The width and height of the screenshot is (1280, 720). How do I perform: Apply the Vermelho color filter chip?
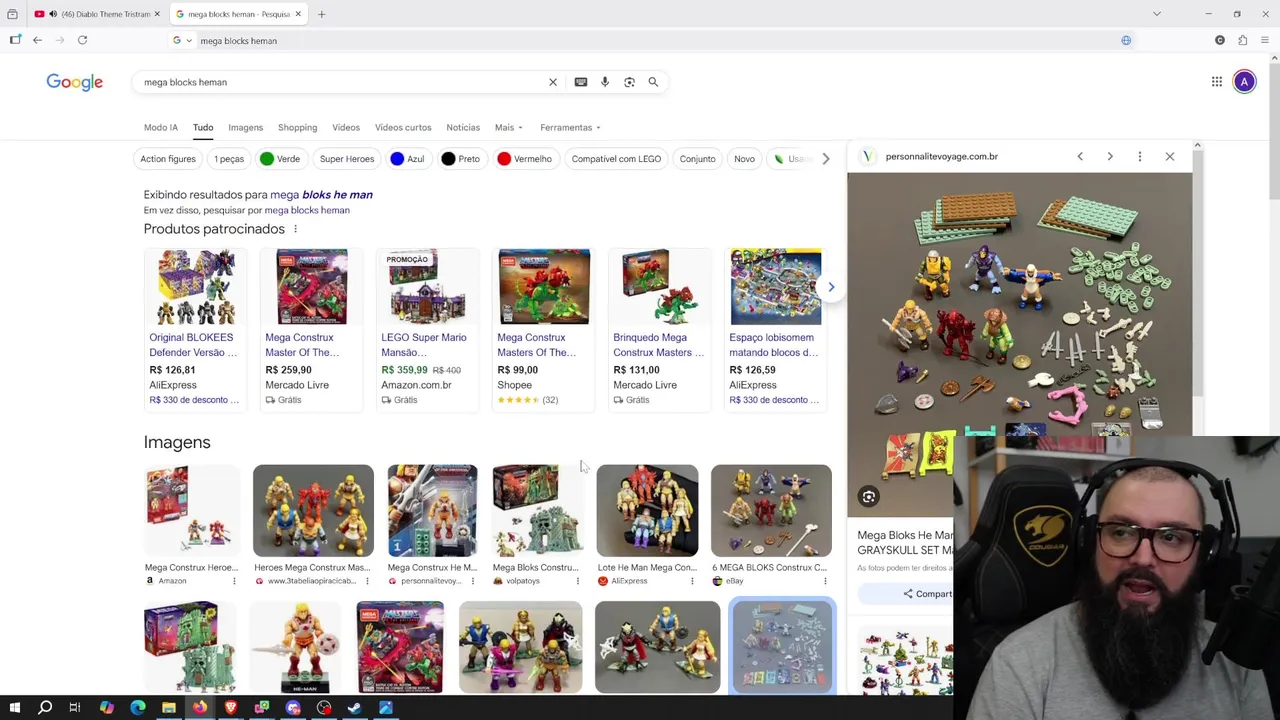pyautogui.click(x=525, y=159)
